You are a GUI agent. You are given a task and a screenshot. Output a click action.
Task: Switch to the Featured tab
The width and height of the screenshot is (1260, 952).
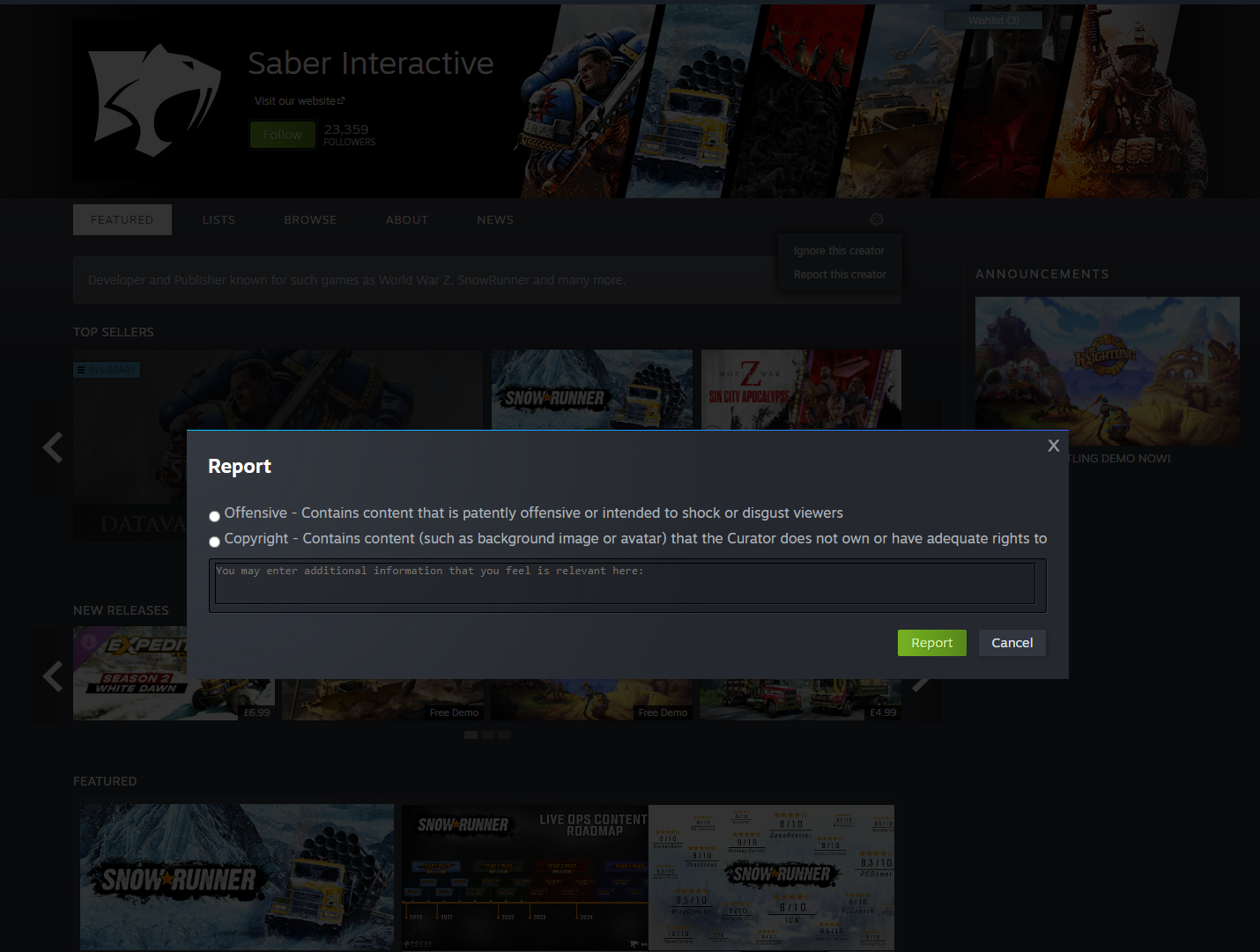tap(122, 220)
